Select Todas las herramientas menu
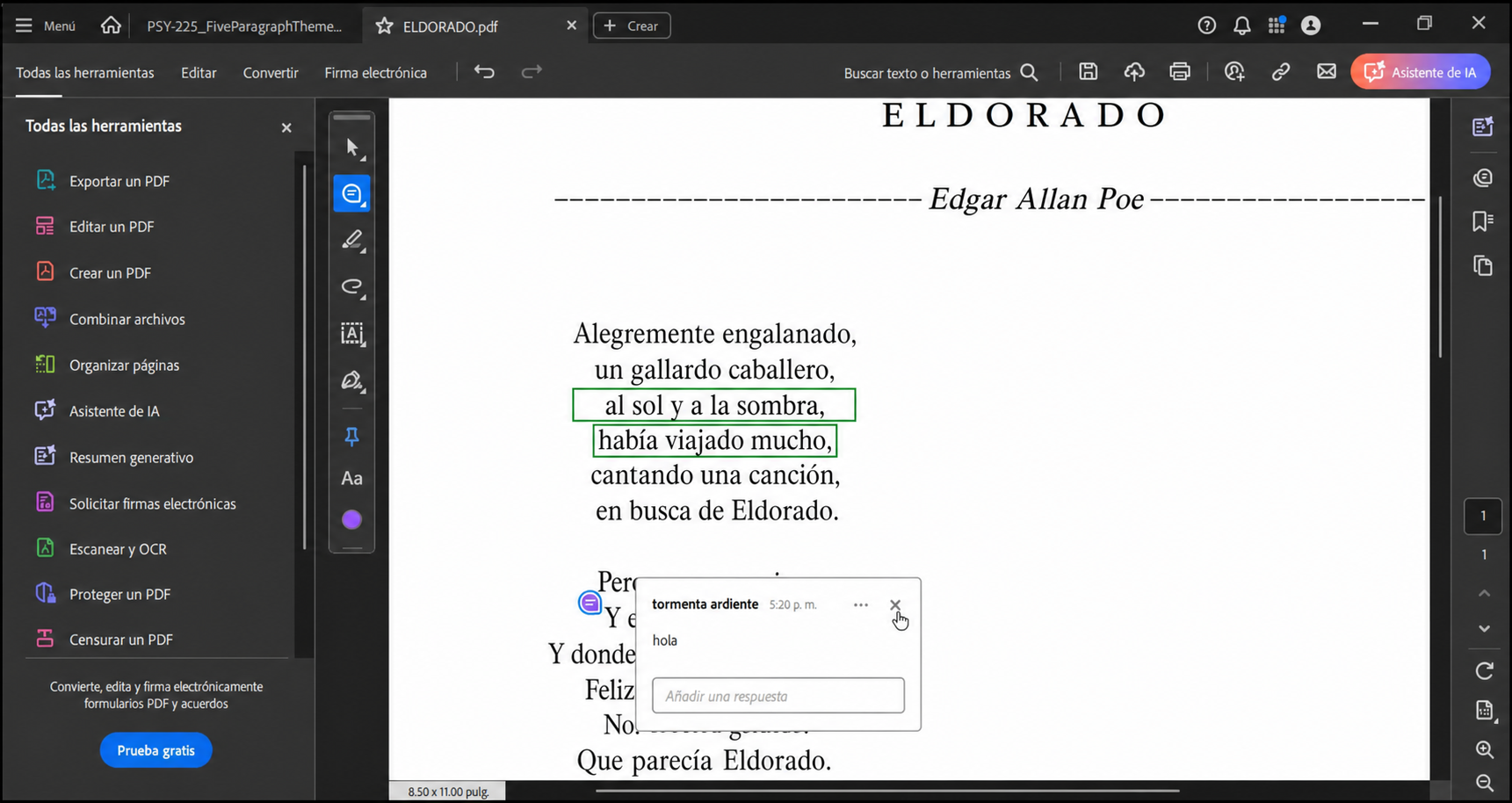 pos(84,73)
